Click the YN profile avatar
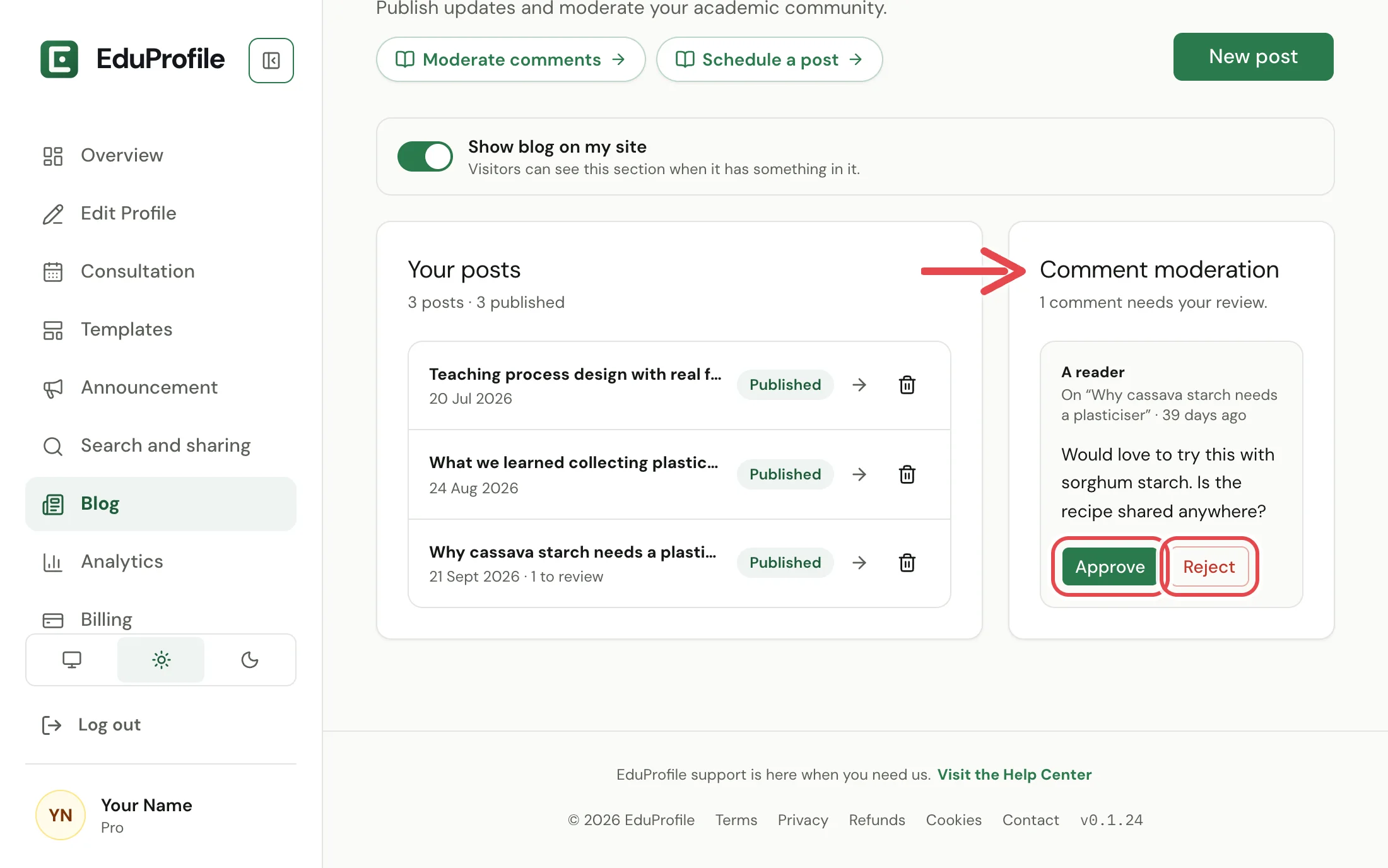1388x868 pixels. 61,815
